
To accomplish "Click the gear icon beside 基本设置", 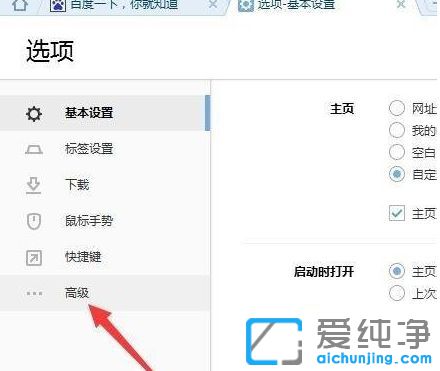I will click(34, 114).
